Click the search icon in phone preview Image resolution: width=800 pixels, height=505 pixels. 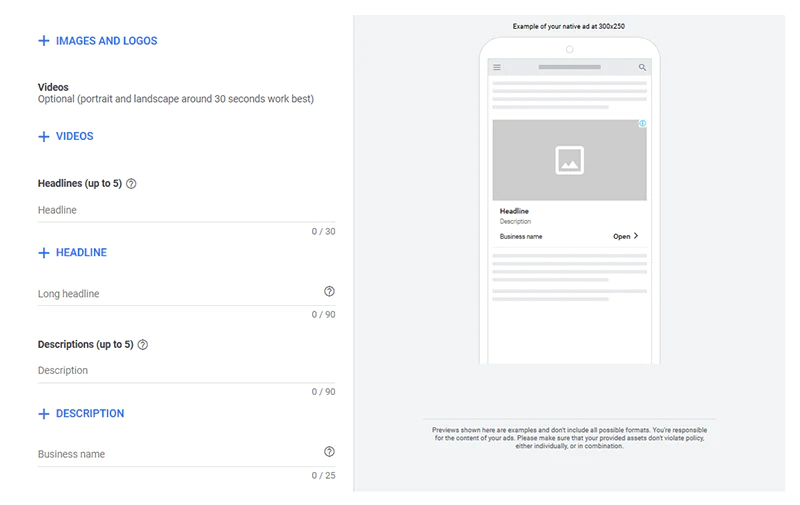642,67
